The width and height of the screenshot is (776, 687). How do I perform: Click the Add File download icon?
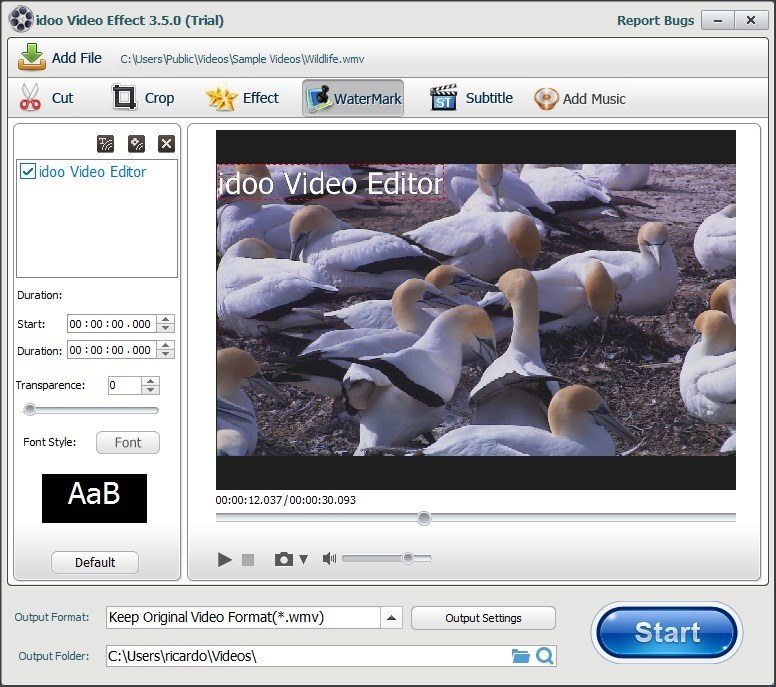click(32, 56)
